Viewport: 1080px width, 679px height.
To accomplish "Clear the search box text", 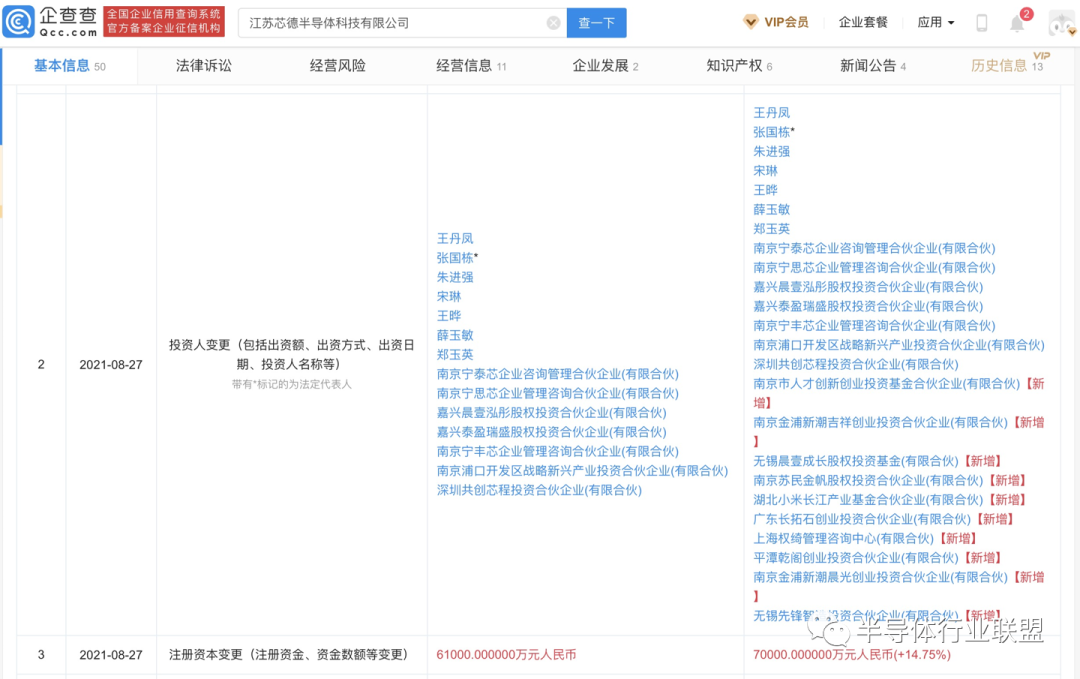I will (x=553, y=23).
